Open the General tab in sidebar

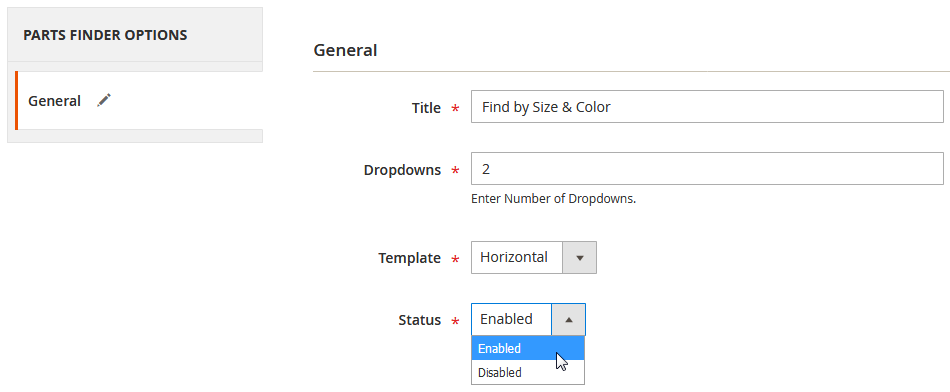click(x=139, y=101)
